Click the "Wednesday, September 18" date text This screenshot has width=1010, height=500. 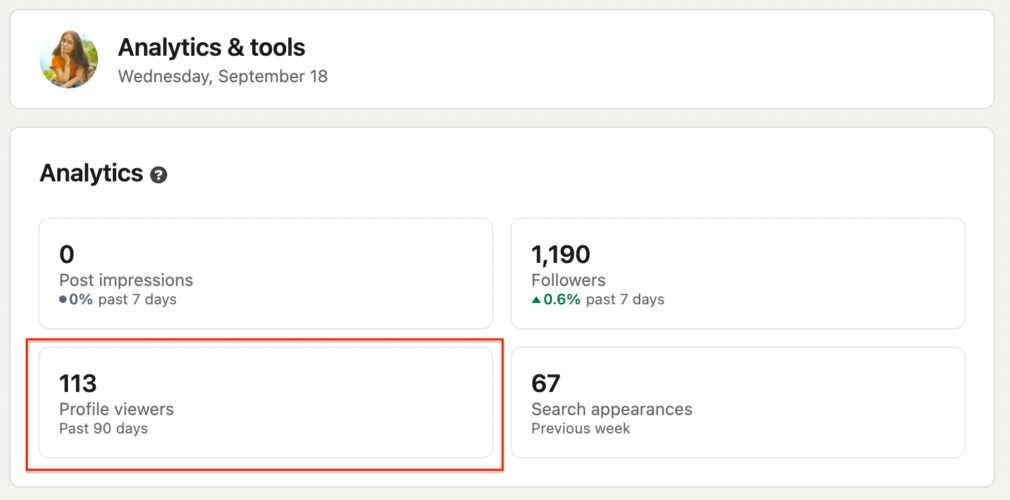click(x=222, y=76)
